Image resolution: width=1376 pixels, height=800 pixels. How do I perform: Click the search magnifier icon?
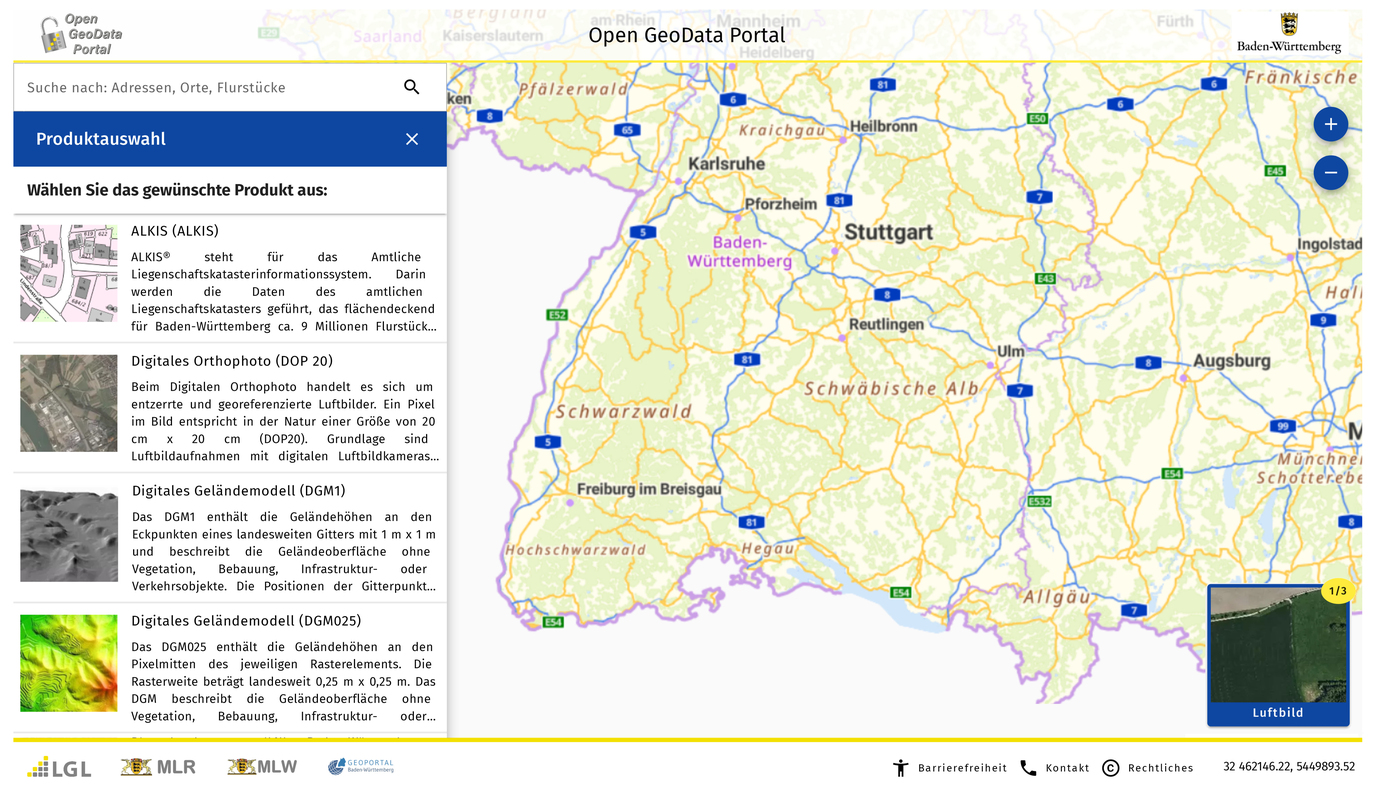(411, 87)
